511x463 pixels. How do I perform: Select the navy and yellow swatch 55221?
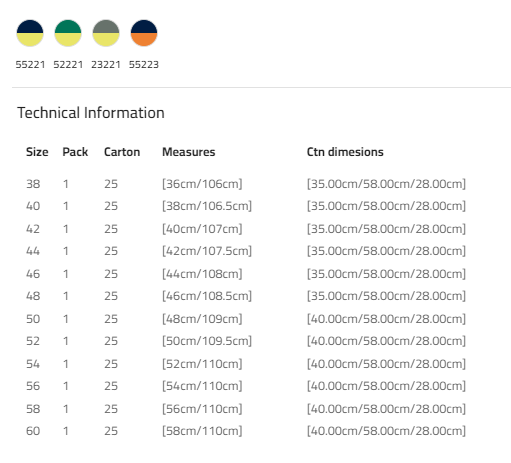(30, 33)
